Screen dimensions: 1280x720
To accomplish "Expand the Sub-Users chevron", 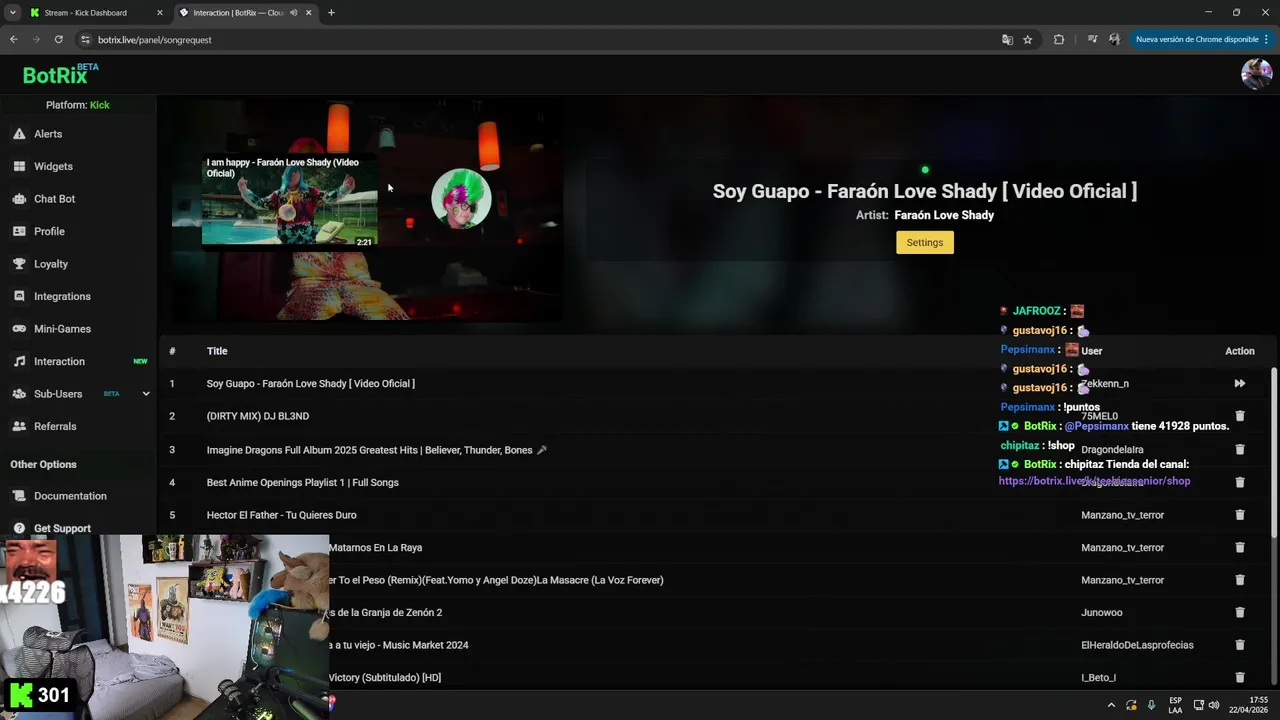I will 146,394.
